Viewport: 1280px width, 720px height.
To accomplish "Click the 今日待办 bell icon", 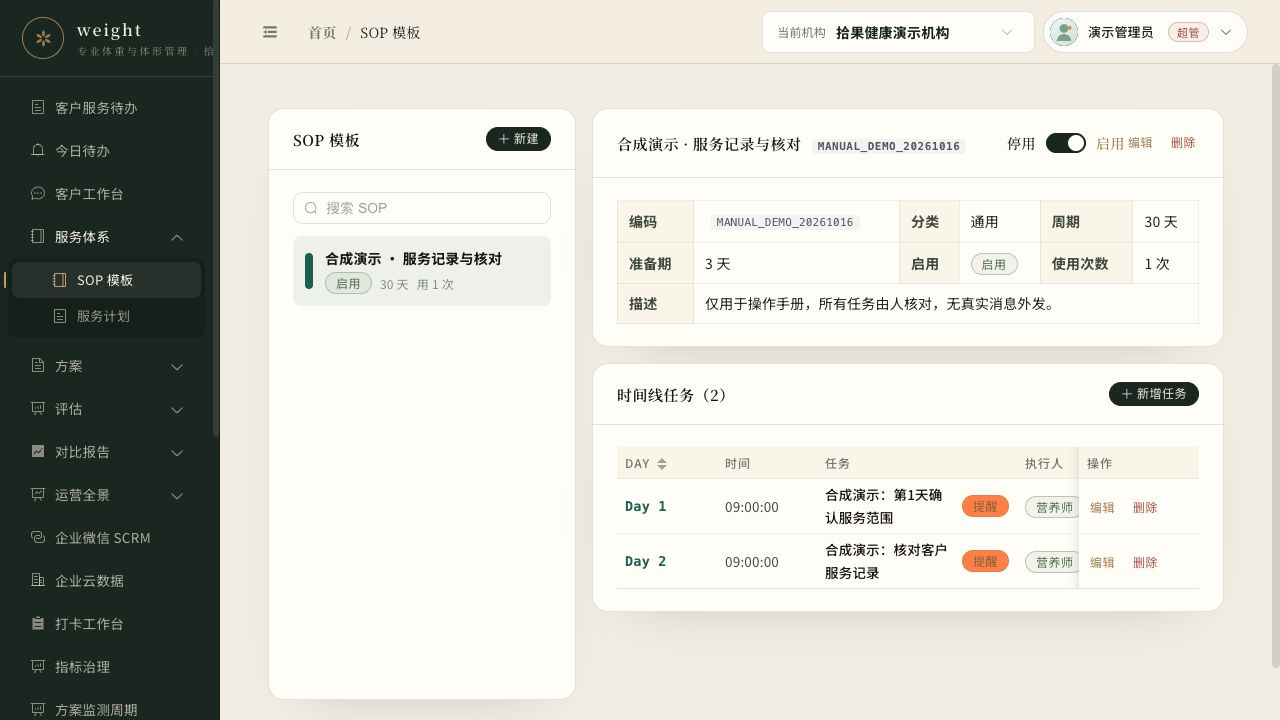I will (38, 150).
